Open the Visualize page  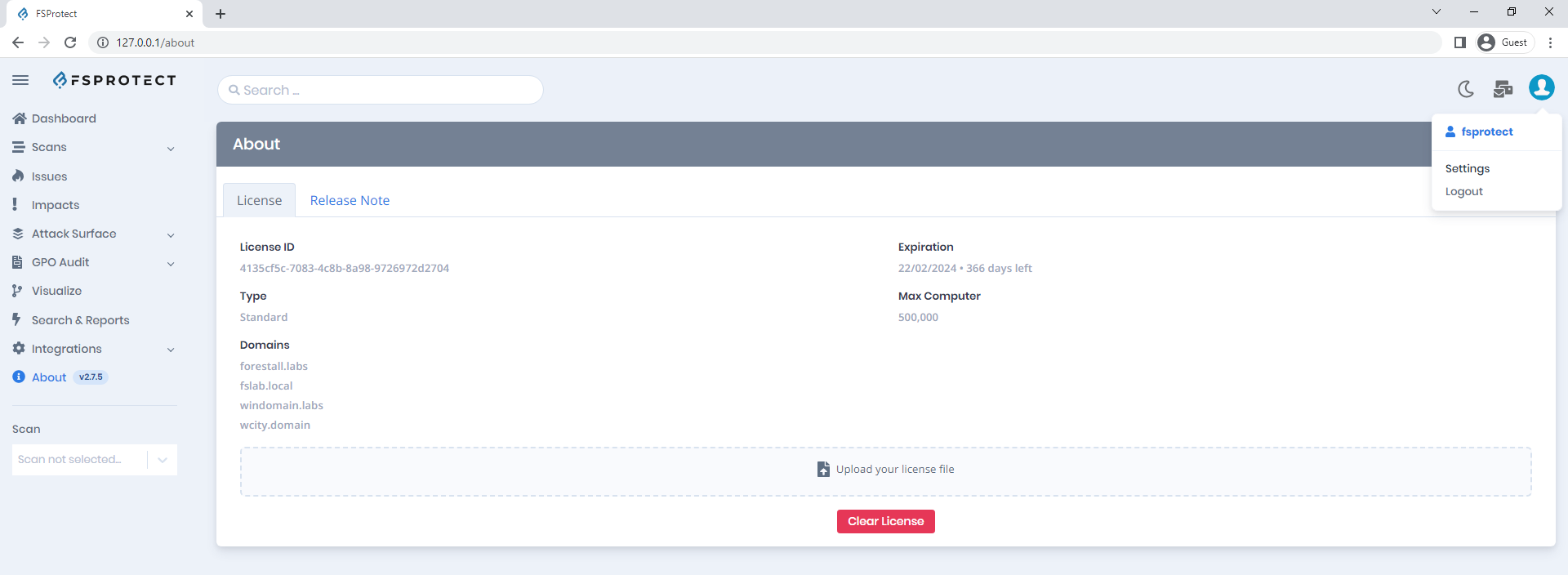pyautogui.click(x=56, y=291)
